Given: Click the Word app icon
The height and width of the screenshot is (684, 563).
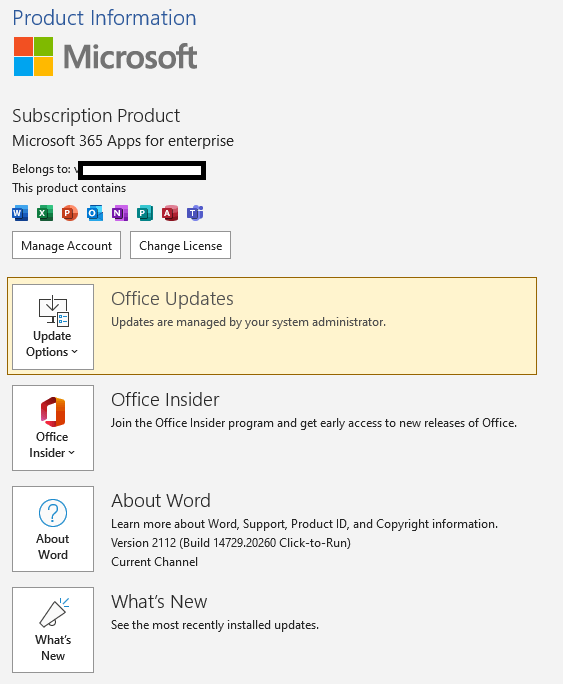Looking at the screenshot, I should point(20,213).
